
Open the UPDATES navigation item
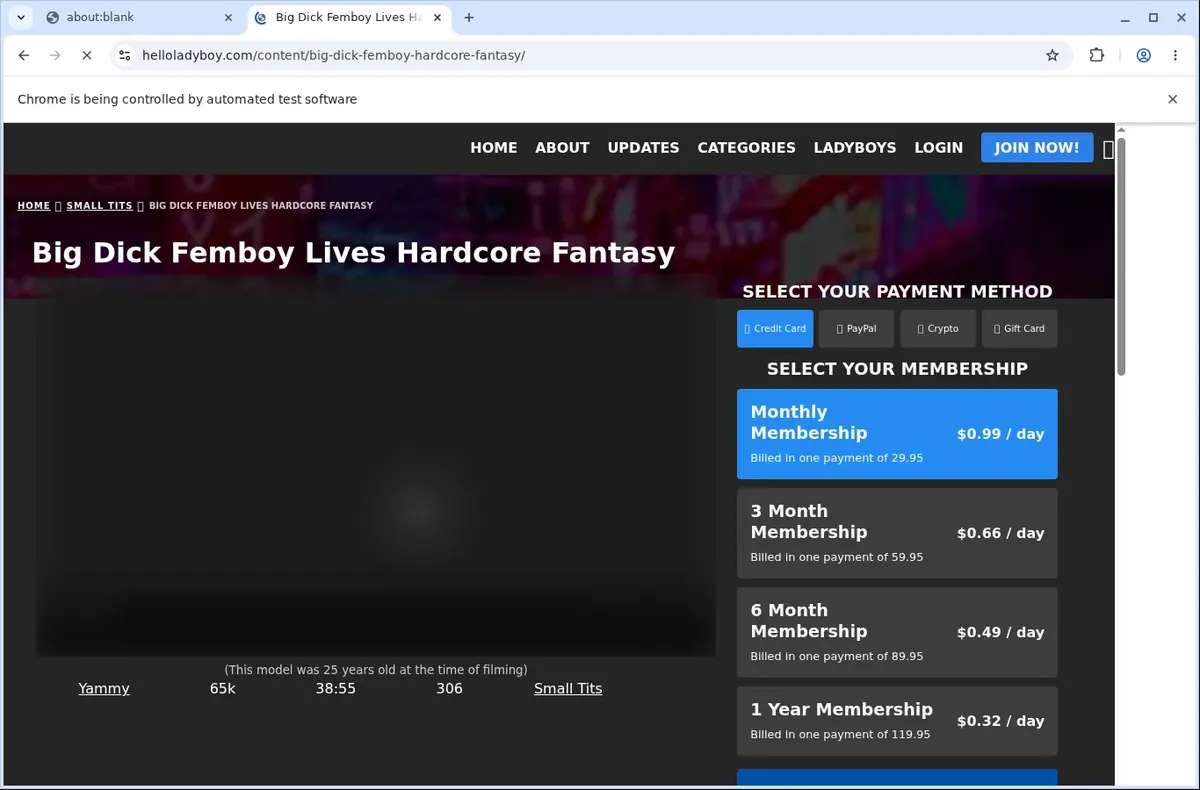[x=643, y=148]
